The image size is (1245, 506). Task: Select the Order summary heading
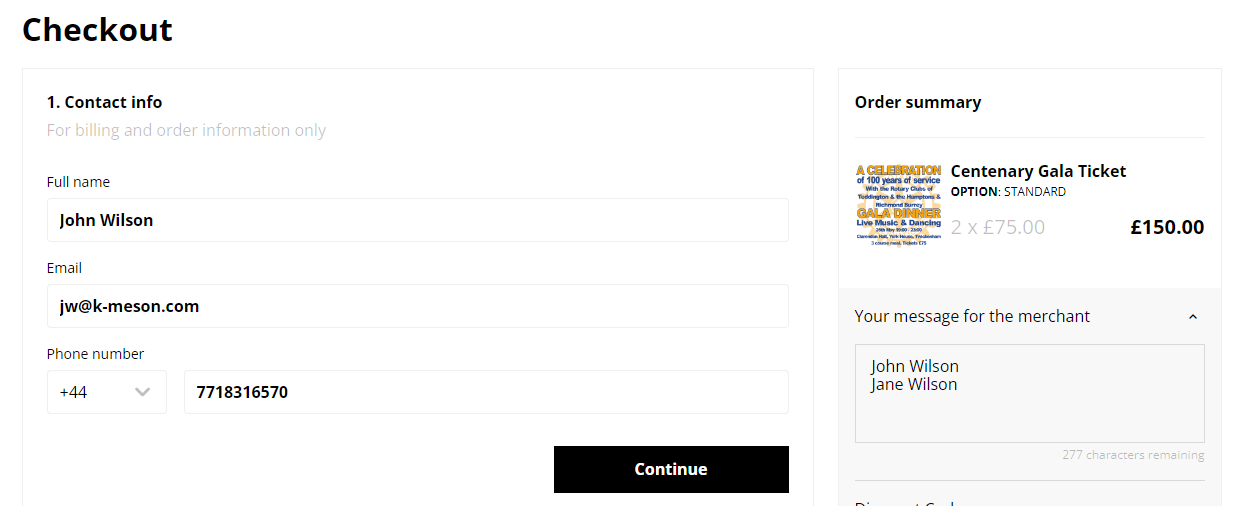918,102
